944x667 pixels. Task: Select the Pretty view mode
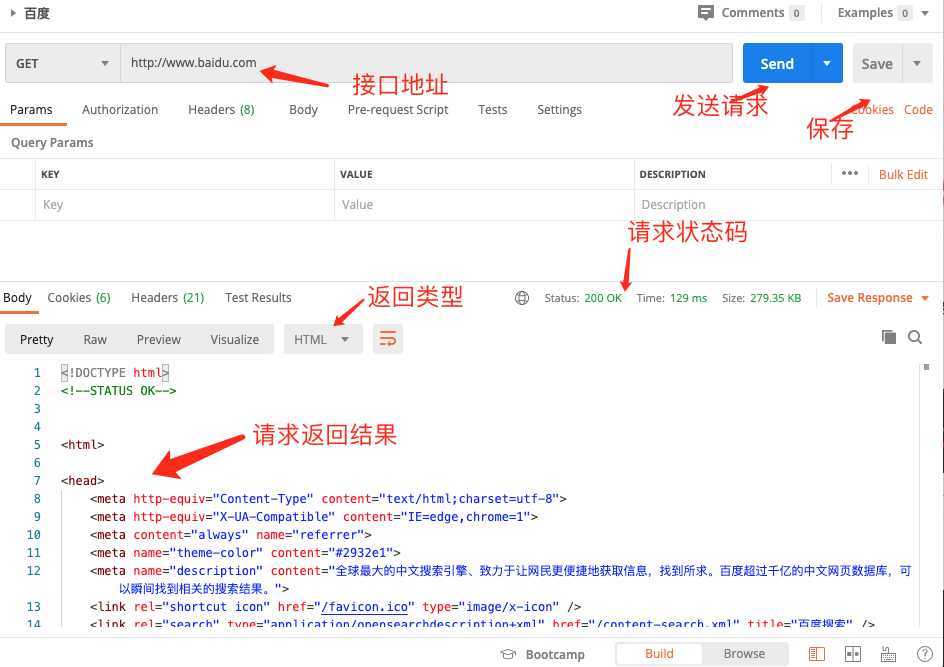coord(36,340)
